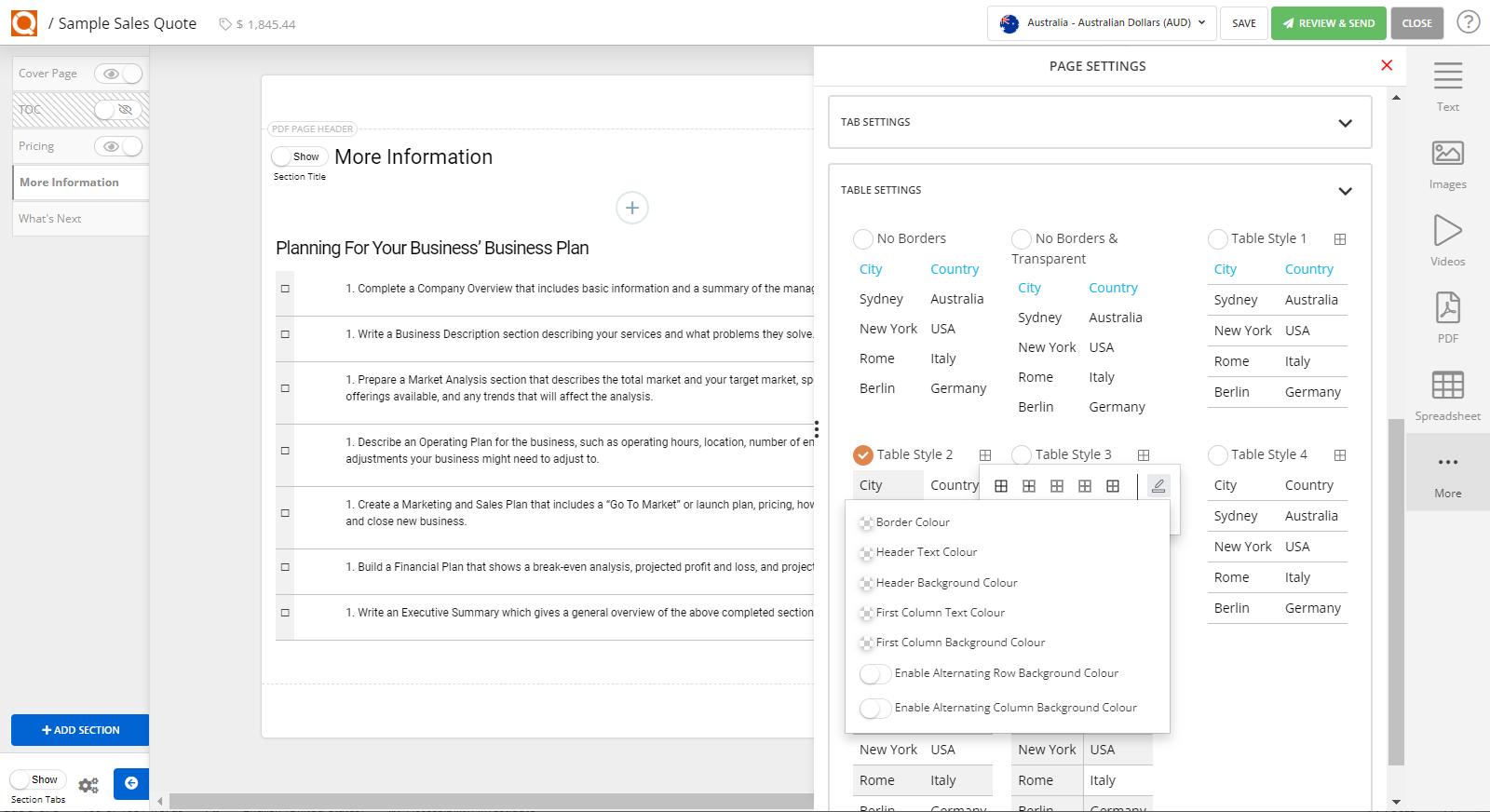This screenshot has width=1490, height=812.
Task: Open the Australian Dollars currency dropdown
Action: pos(1102,23)
